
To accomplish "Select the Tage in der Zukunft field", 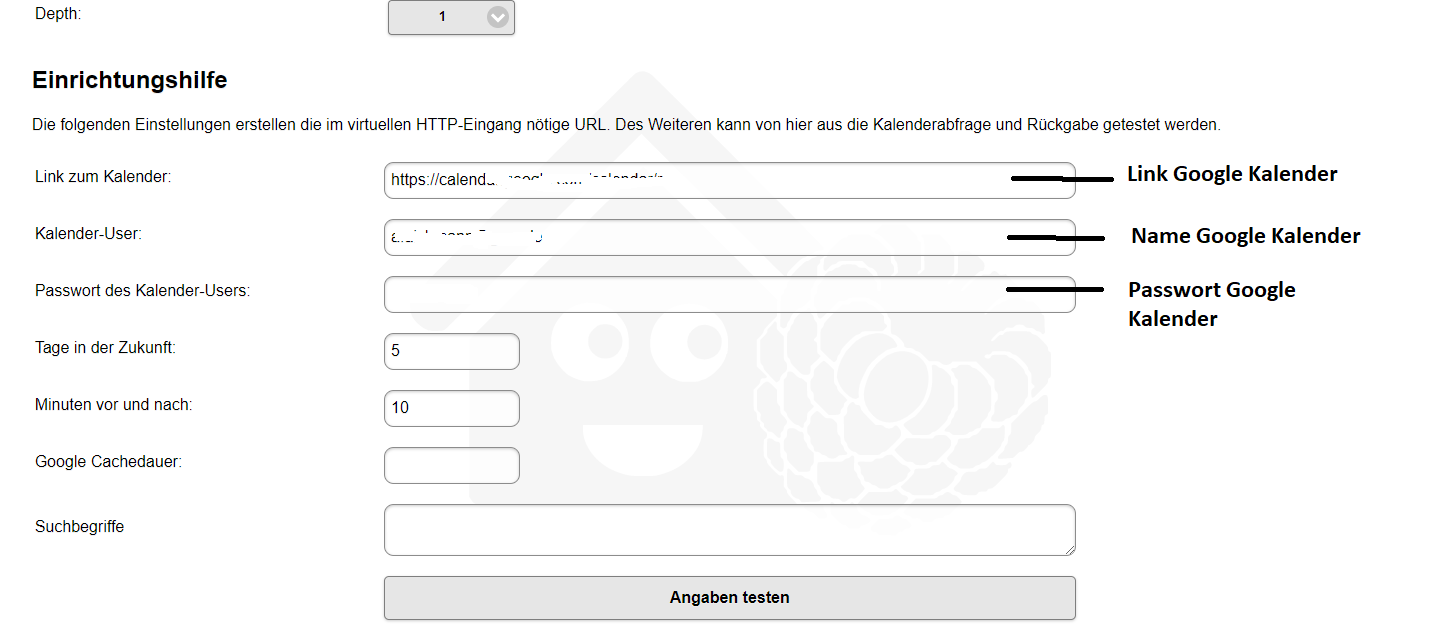I will coord(452,351).
